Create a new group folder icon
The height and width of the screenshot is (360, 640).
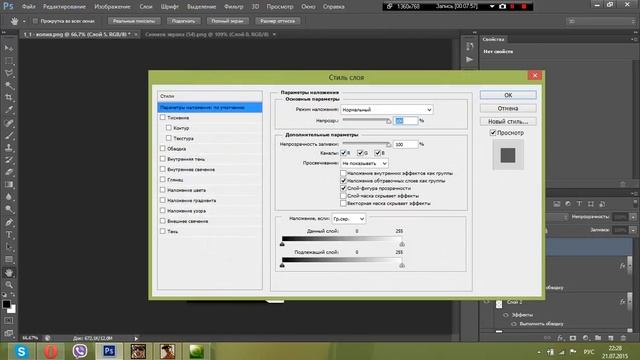(598, 338)
